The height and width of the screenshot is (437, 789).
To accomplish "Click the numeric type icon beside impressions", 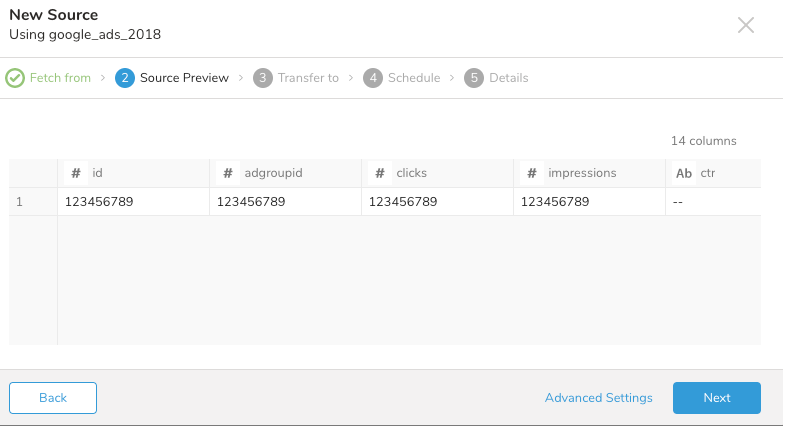I will [532, 173].
